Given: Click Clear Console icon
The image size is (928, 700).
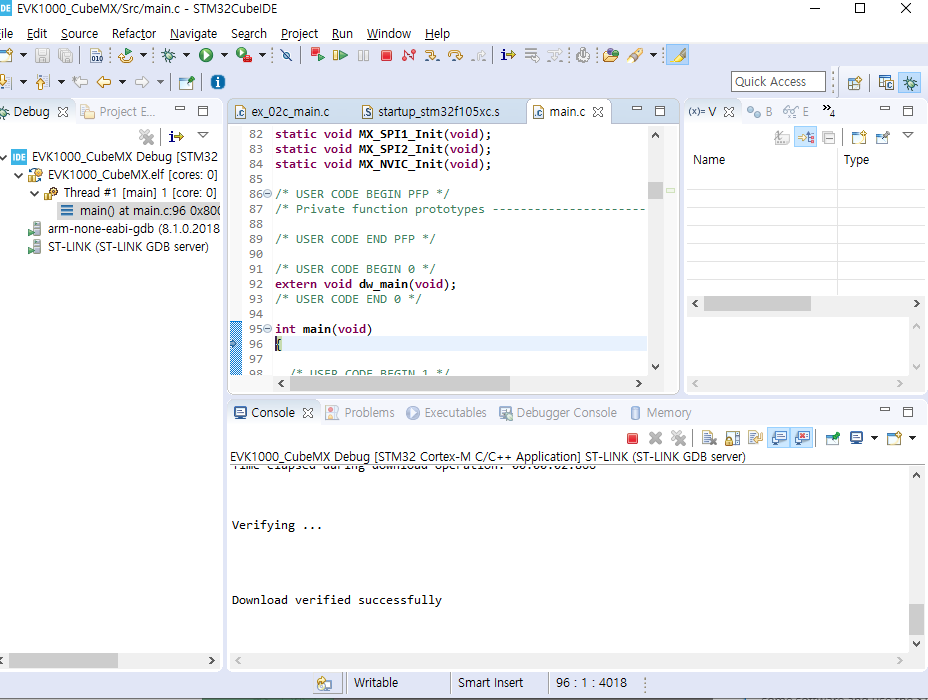Looking at the screenshot, I should click(x=709, y=438).
